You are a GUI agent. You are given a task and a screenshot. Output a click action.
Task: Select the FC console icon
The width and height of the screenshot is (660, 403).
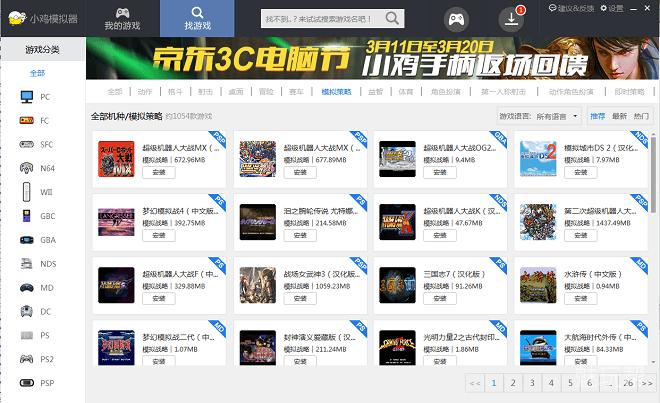click(27, 120)
